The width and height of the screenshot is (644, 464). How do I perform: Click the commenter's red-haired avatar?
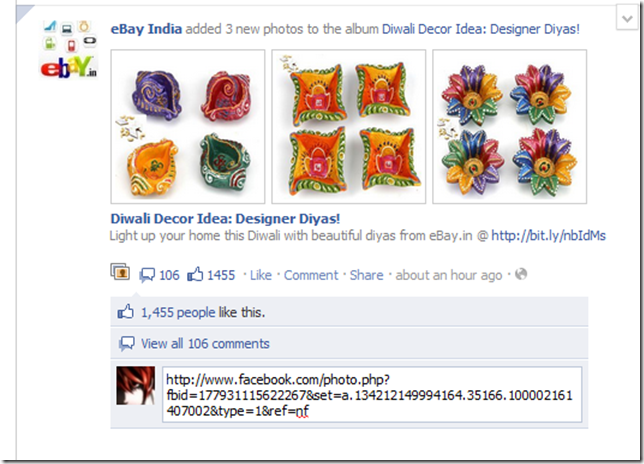point(136,386)
